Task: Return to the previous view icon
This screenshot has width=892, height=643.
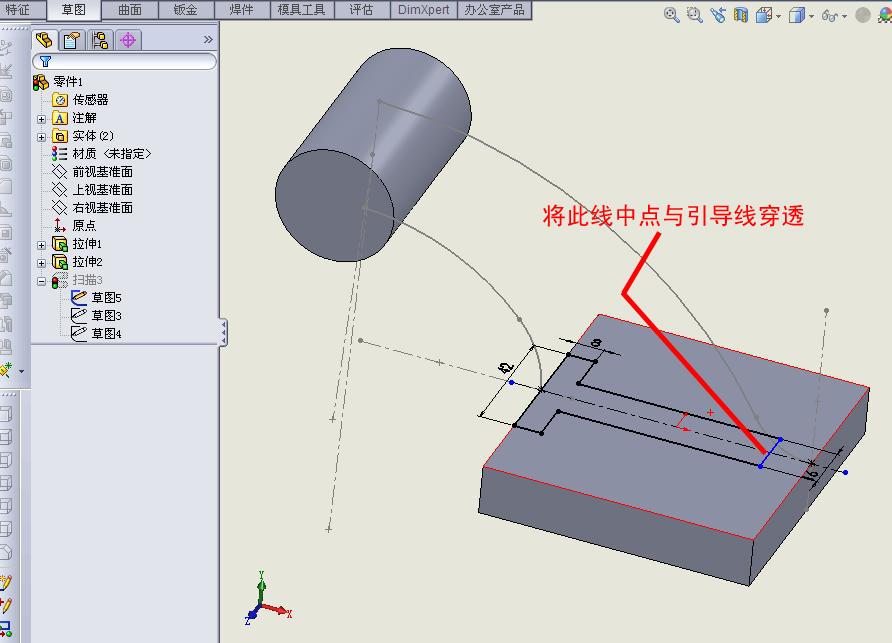Action: [x=718, y=15]
